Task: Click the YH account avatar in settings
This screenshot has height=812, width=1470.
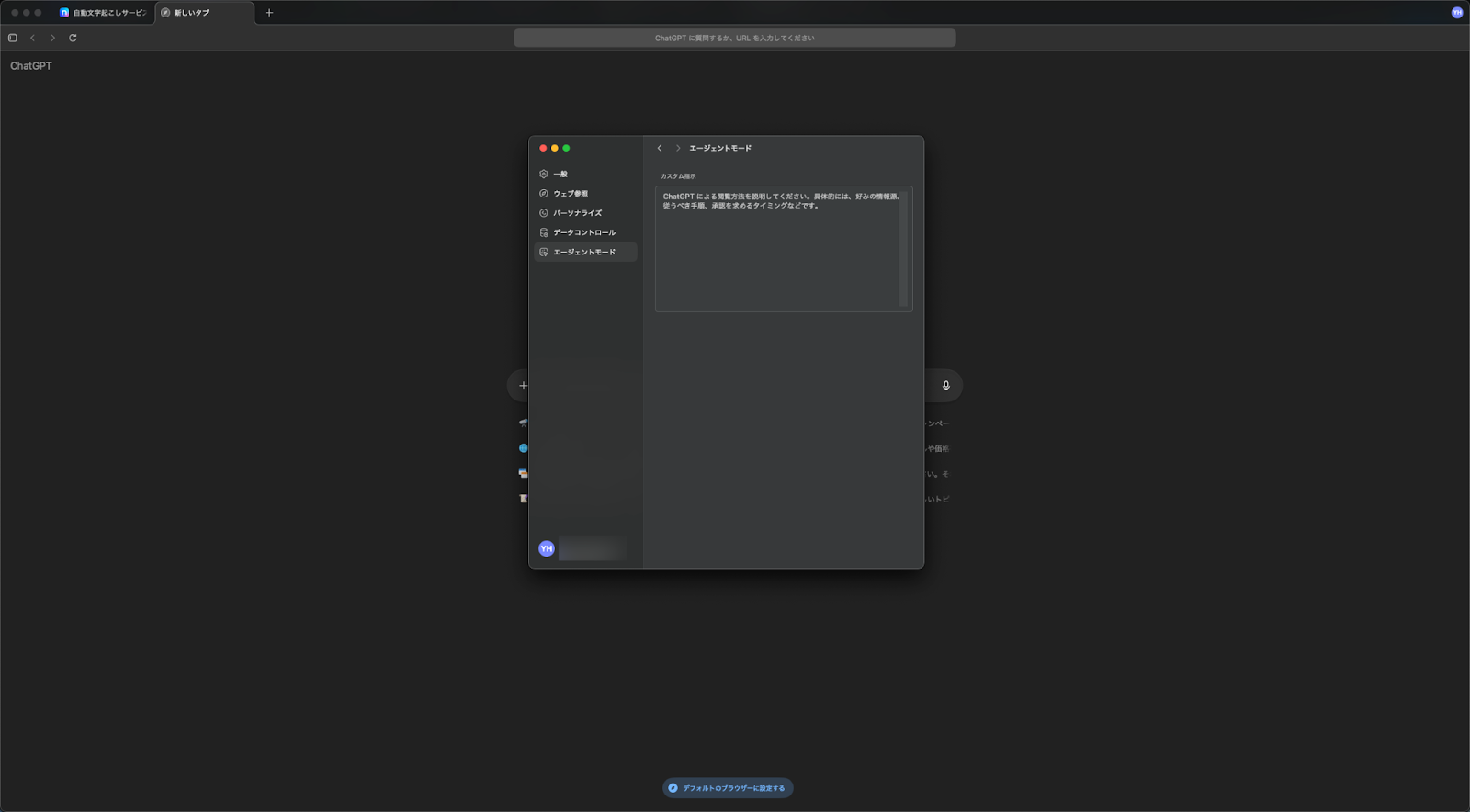Action: 547,548
